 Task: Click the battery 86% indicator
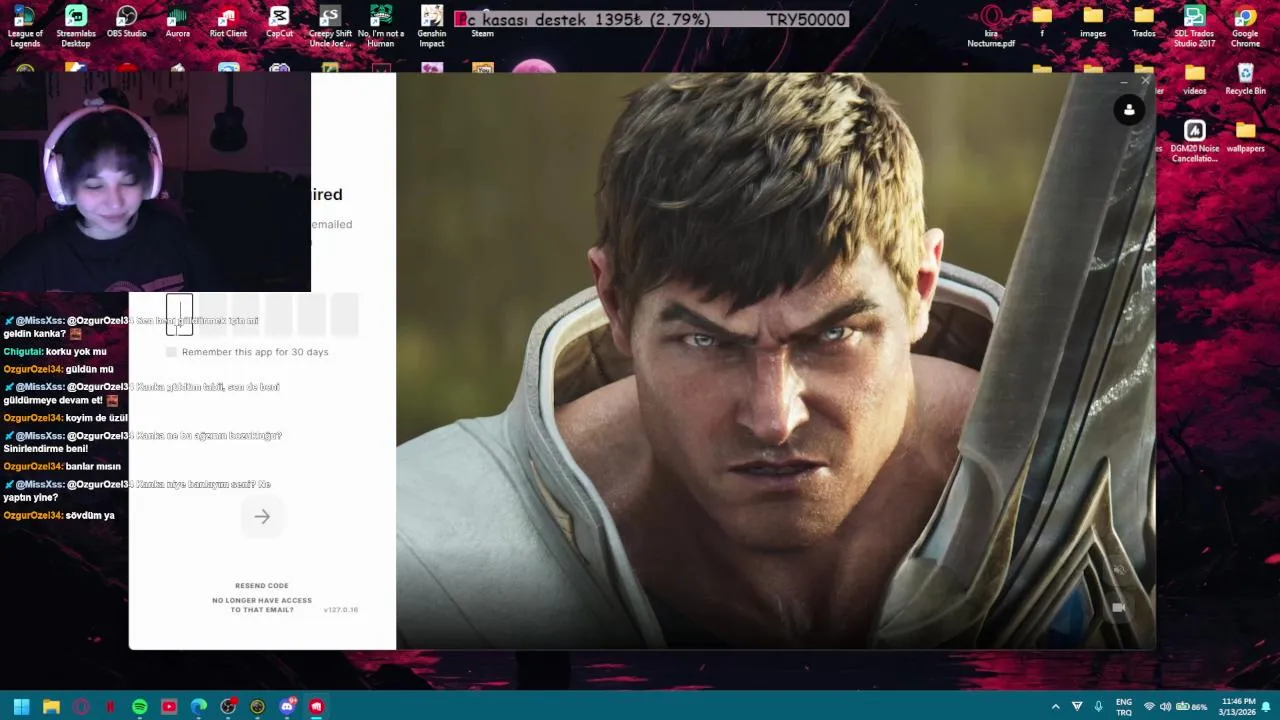click(x=1191, y=707)
